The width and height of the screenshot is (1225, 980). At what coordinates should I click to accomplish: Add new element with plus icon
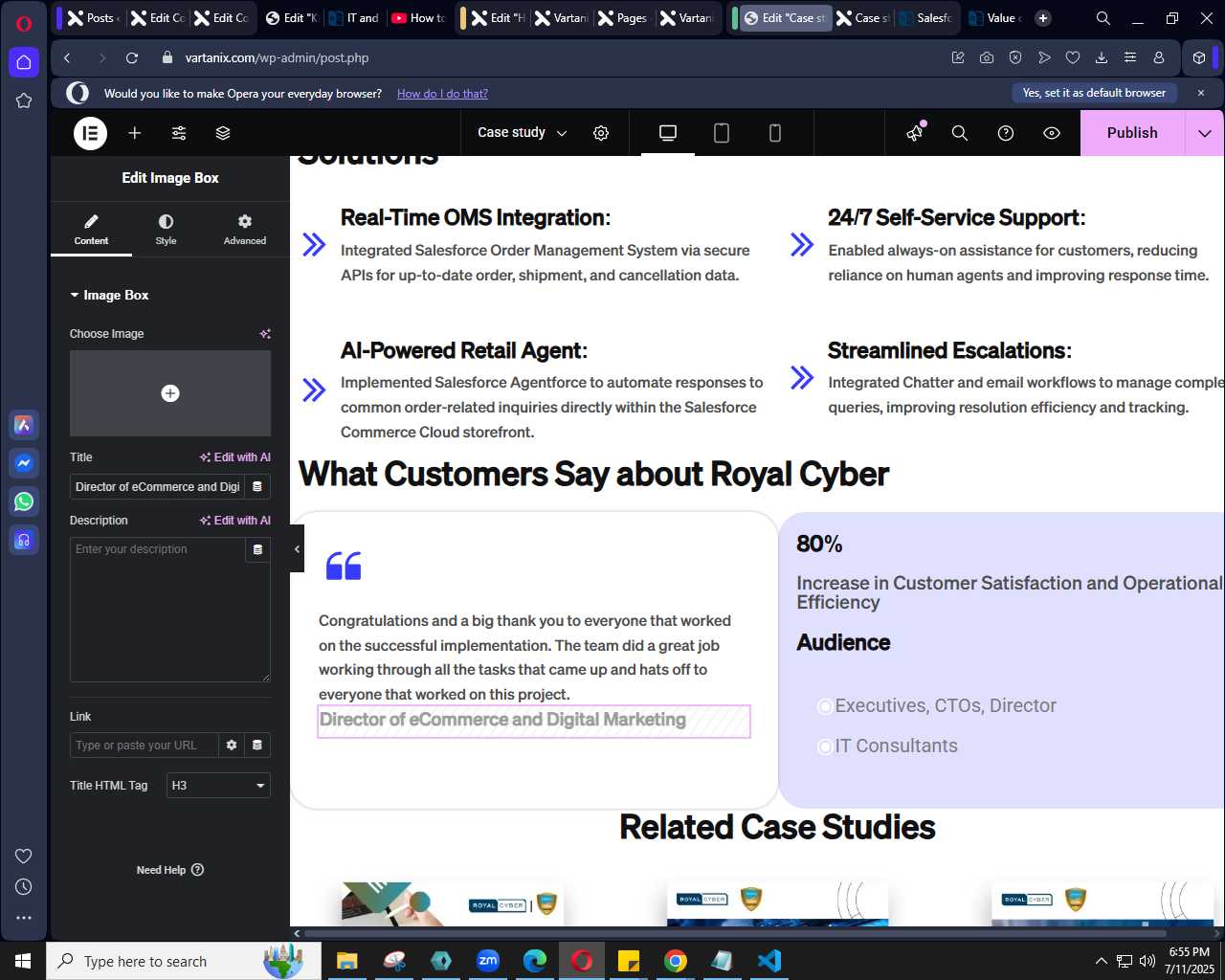(x=135, y=133)
